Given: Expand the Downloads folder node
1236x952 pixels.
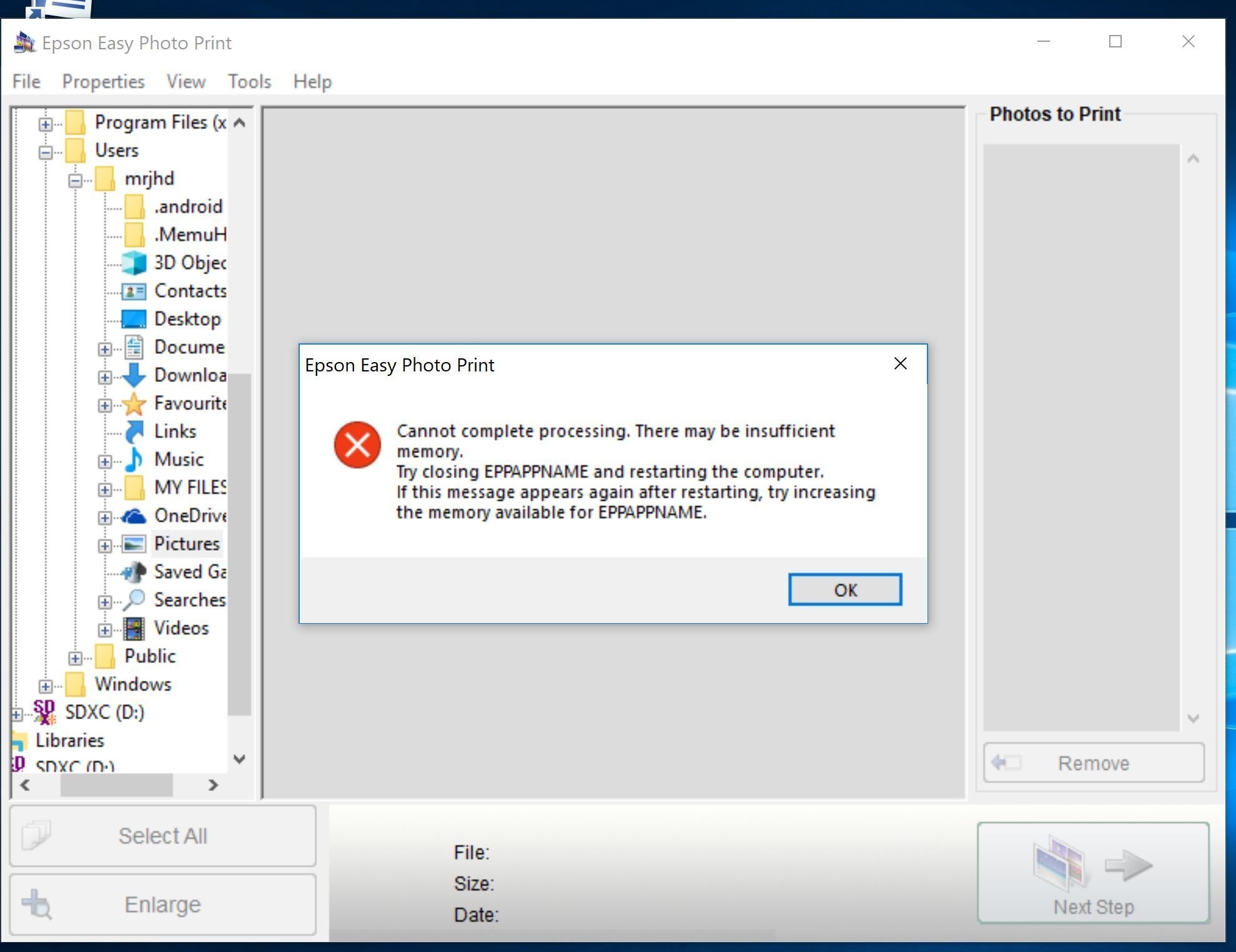Looking at the screenshot, I should point(105,377).
